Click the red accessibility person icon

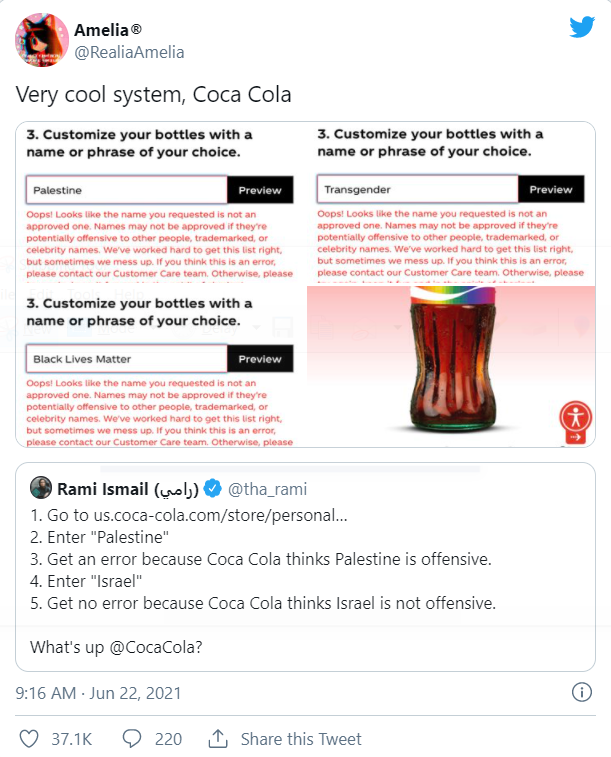575,417
